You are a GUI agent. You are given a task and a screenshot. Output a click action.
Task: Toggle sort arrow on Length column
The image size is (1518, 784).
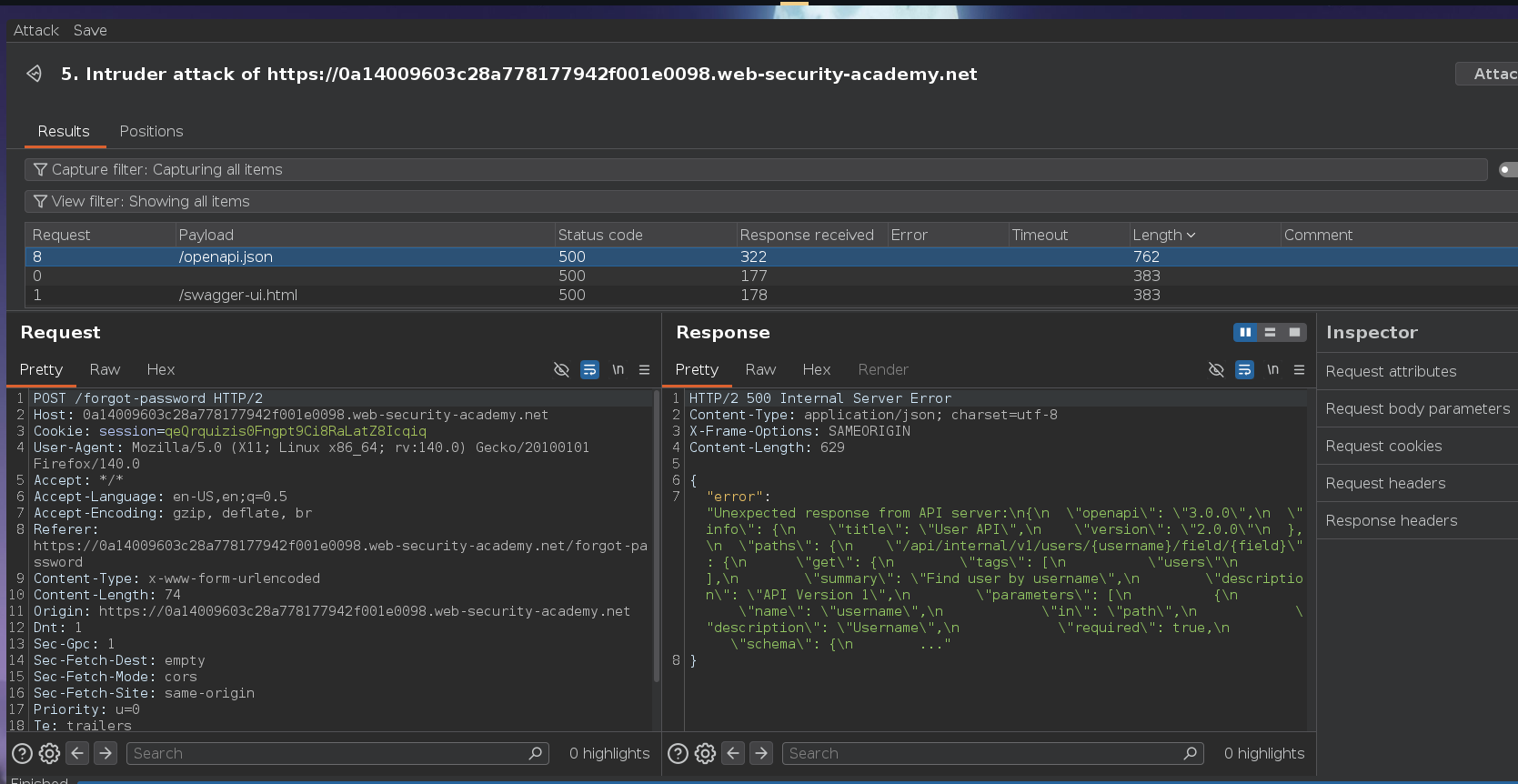coord(1191,236)
